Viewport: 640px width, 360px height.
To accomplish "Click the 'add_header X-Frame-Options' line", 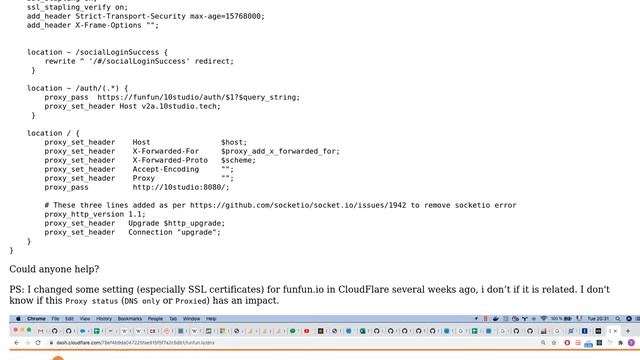I will pos(93,25).
